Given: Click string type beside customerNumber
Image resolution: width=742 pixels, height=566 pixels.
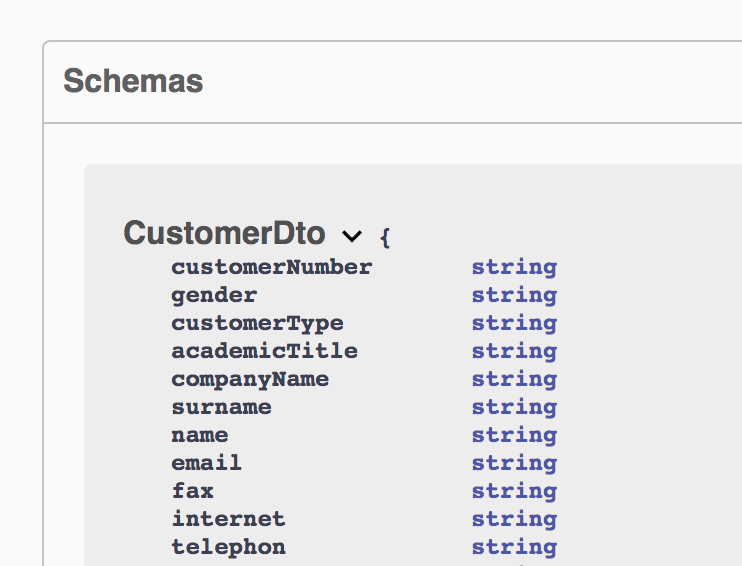Looking at the screenshot, I should coord(514,268).
